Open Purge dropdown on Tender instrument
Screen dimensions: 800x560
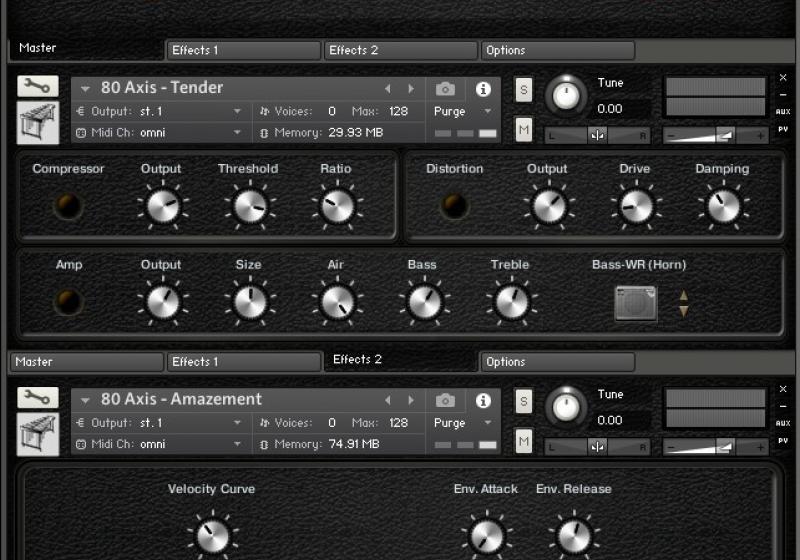(463, 112)
